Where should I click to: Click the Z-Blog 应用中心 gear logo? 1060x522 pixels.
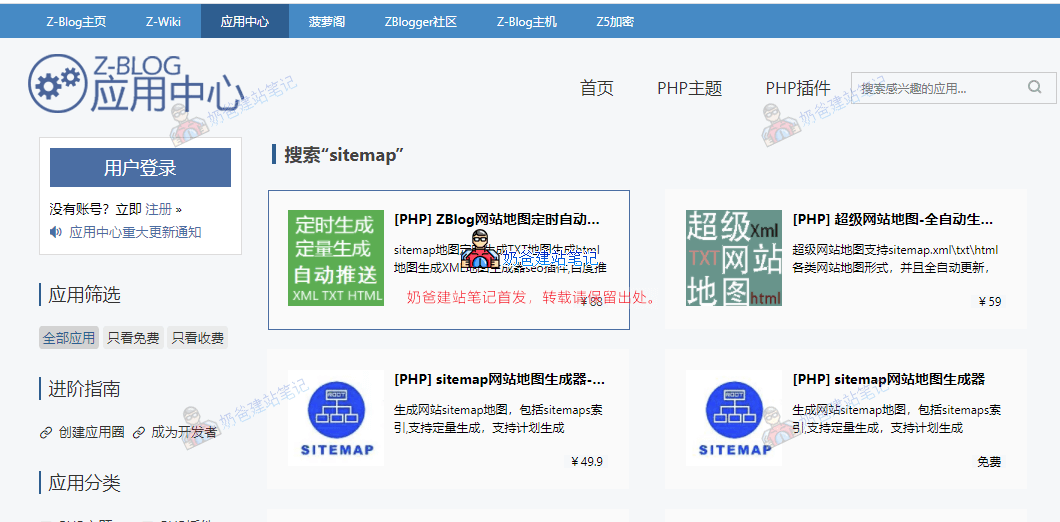point(58,85)
